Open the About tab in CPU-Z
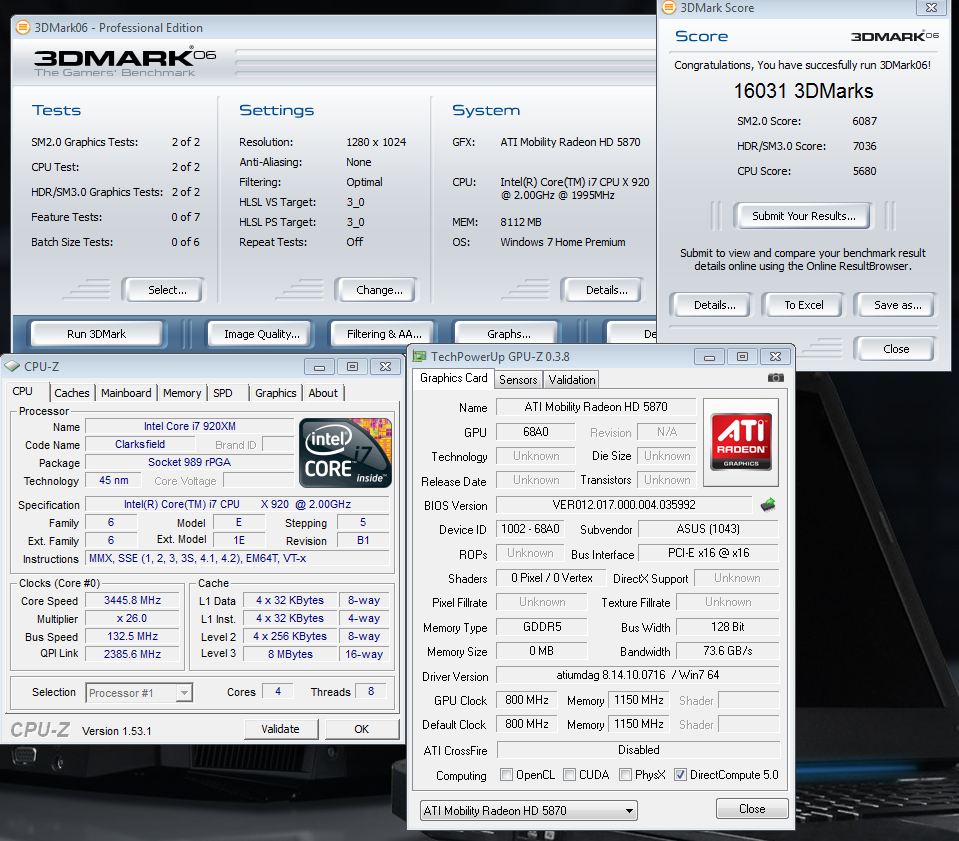 pos(323,393)
